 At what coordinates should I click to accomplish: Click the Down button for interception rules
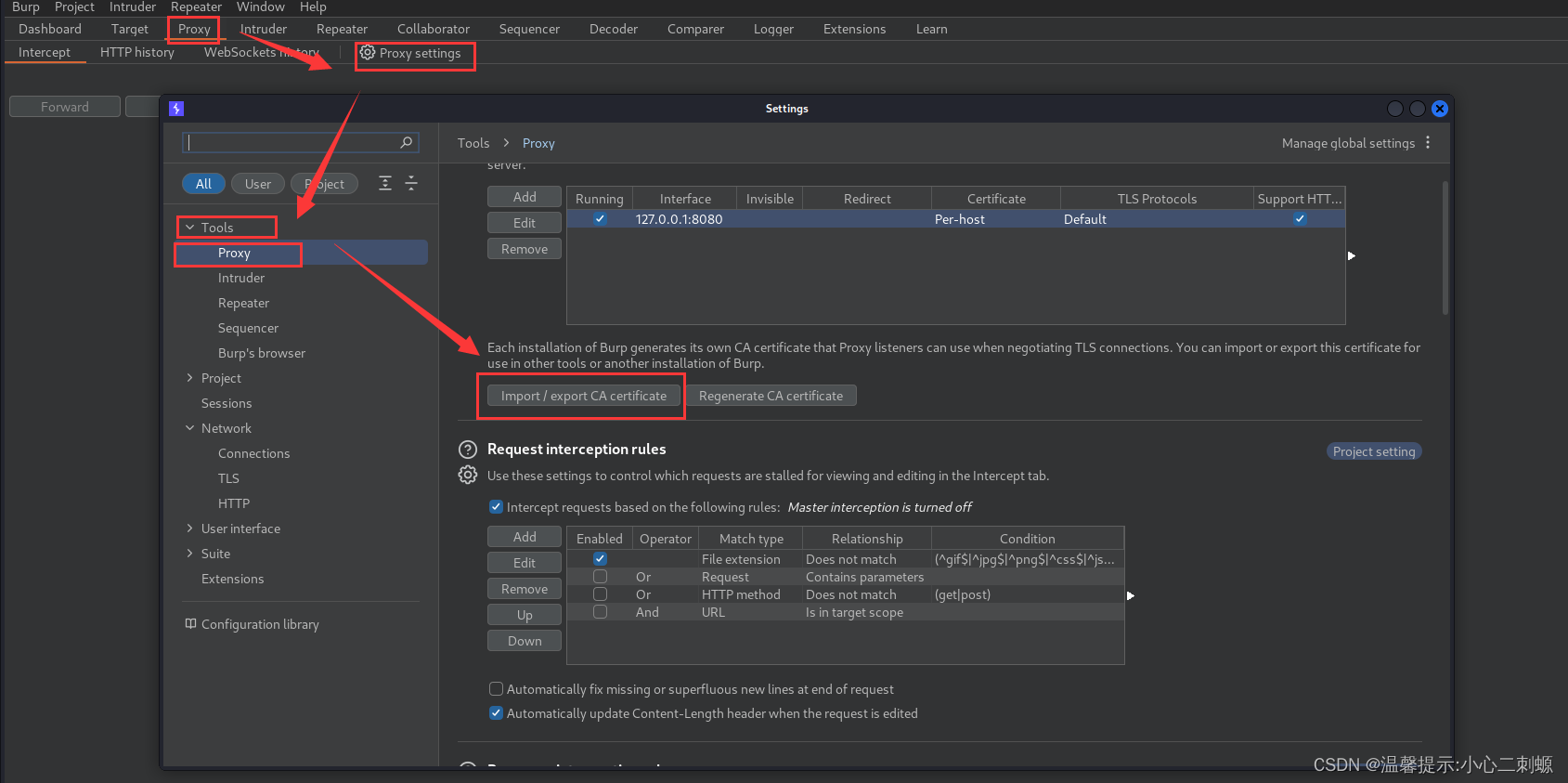coord(525,641)
